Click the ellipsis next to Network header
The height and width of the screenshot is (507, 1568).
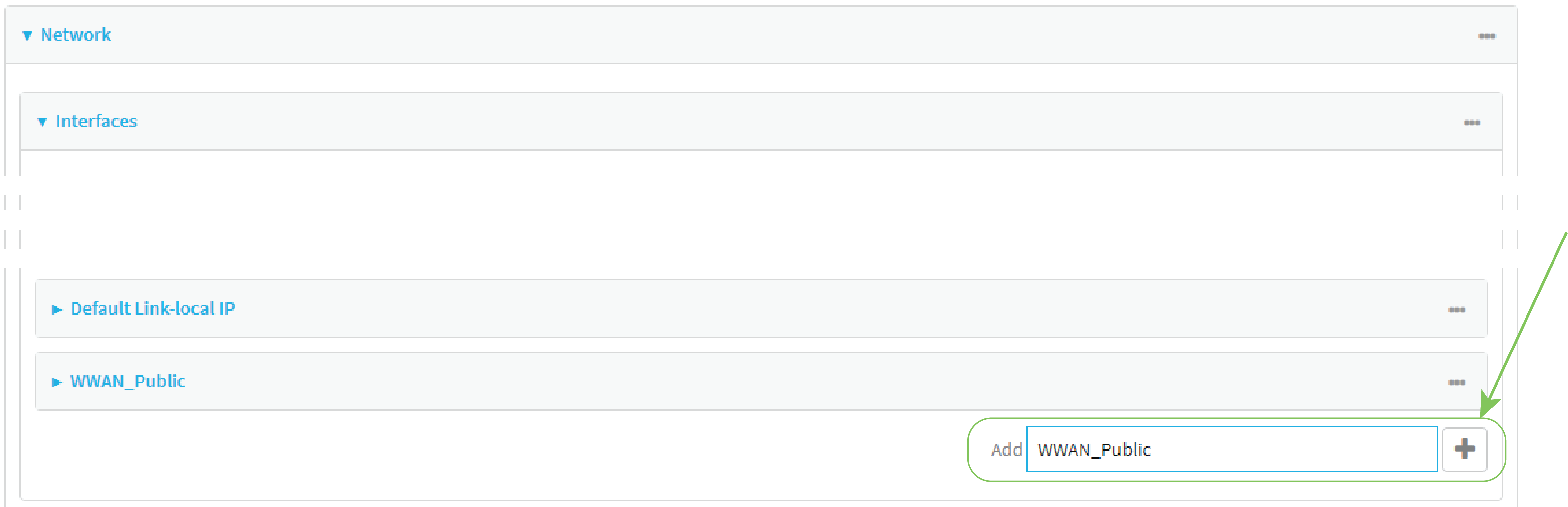tap(1486, 35)
